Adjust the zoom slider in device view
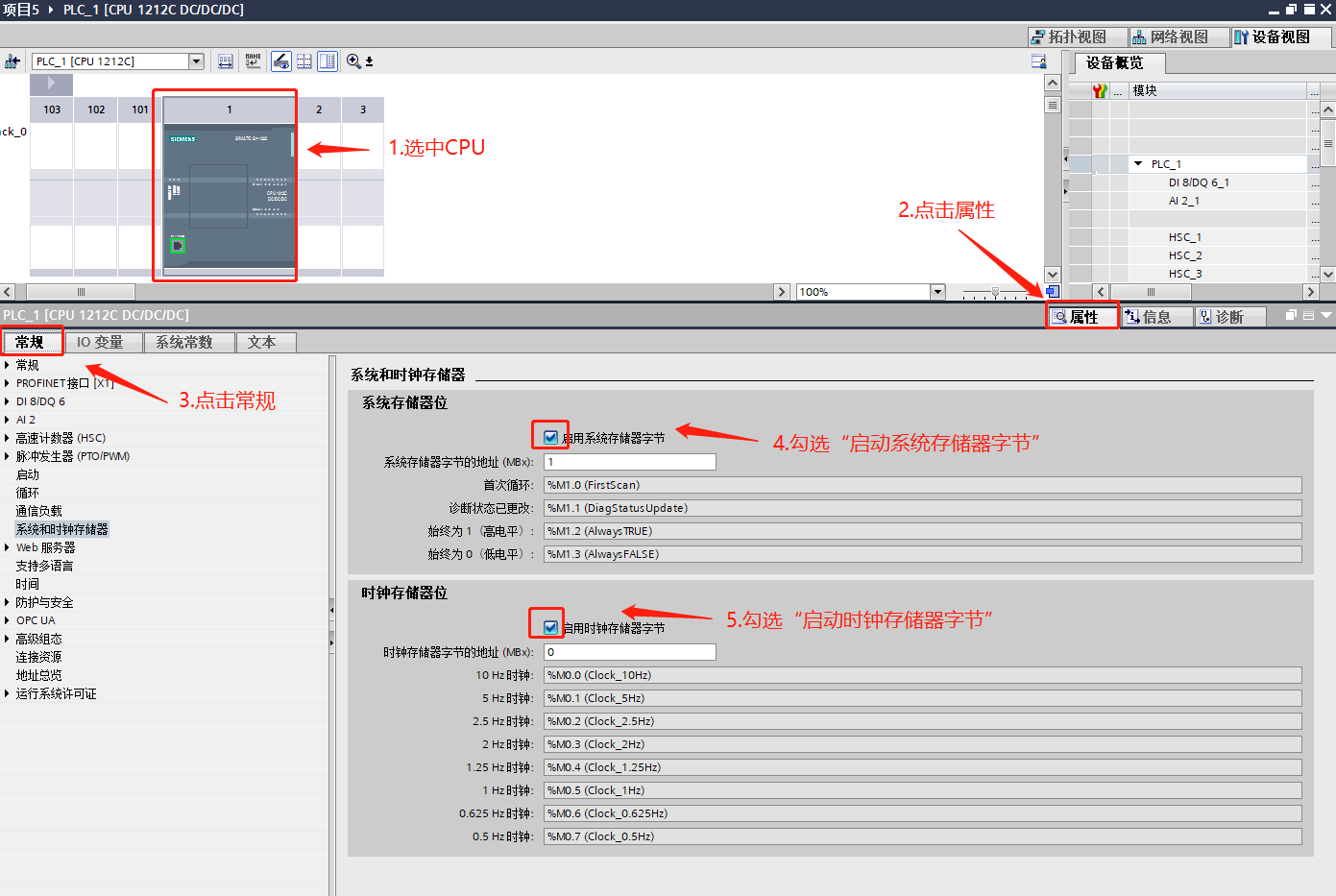1336x896 pixels. pyautogui.click(x=996, y=292)
